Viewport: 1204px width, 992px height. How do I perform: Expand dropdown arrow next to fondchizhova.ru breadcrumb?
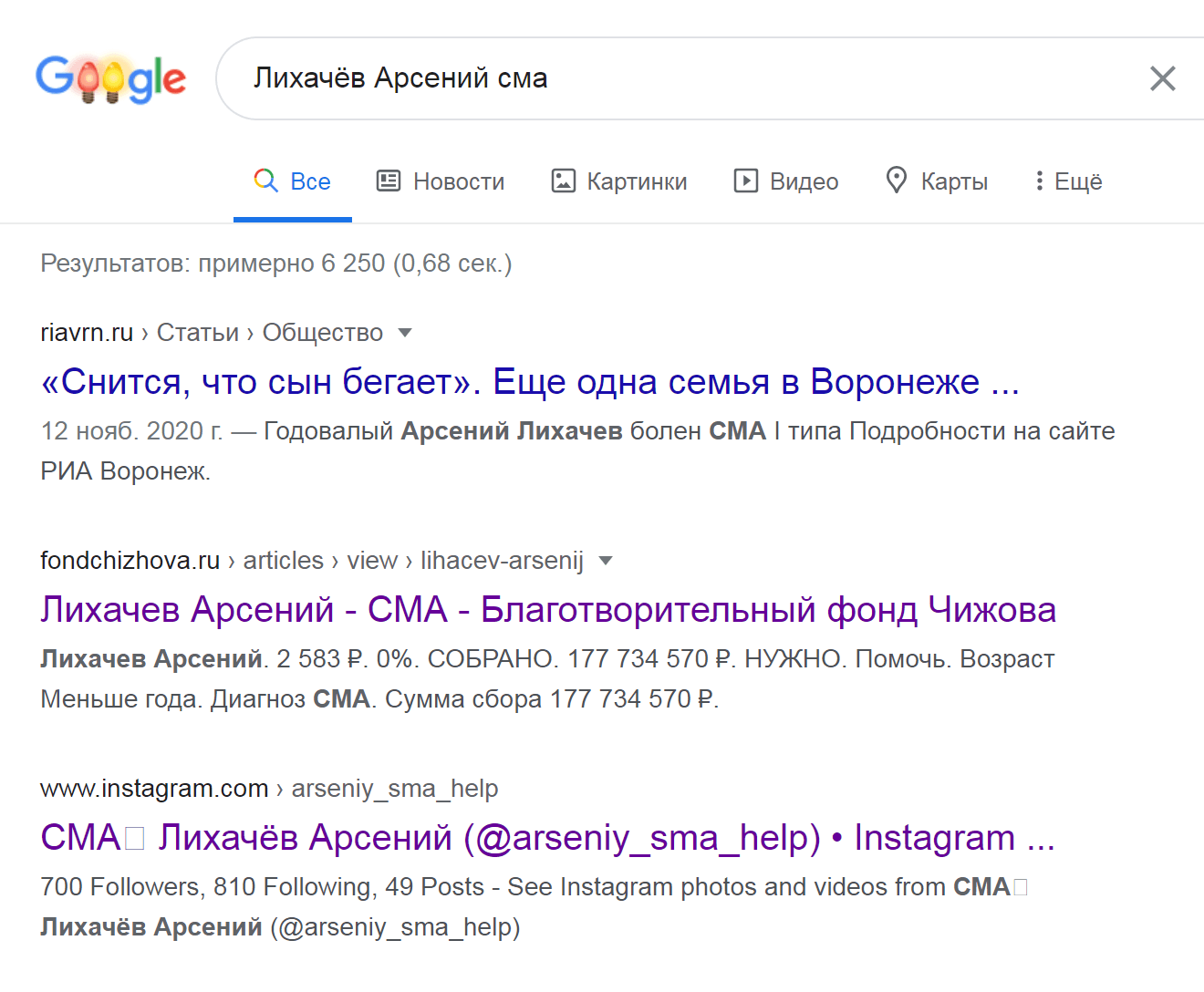(606, 561)
